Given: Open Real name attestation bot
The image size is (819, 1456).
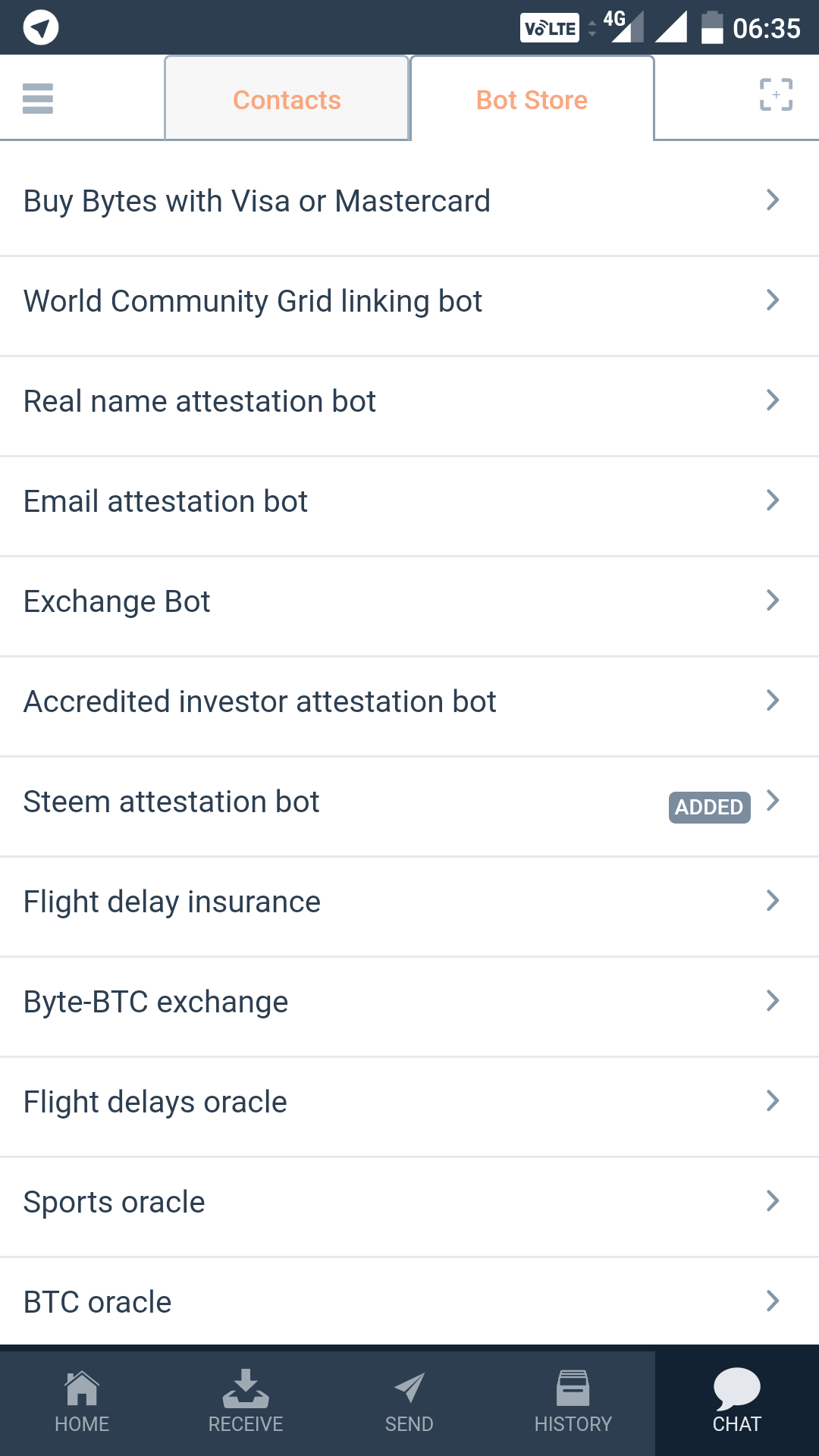Looking at the screenshot, I should [199, 401].
